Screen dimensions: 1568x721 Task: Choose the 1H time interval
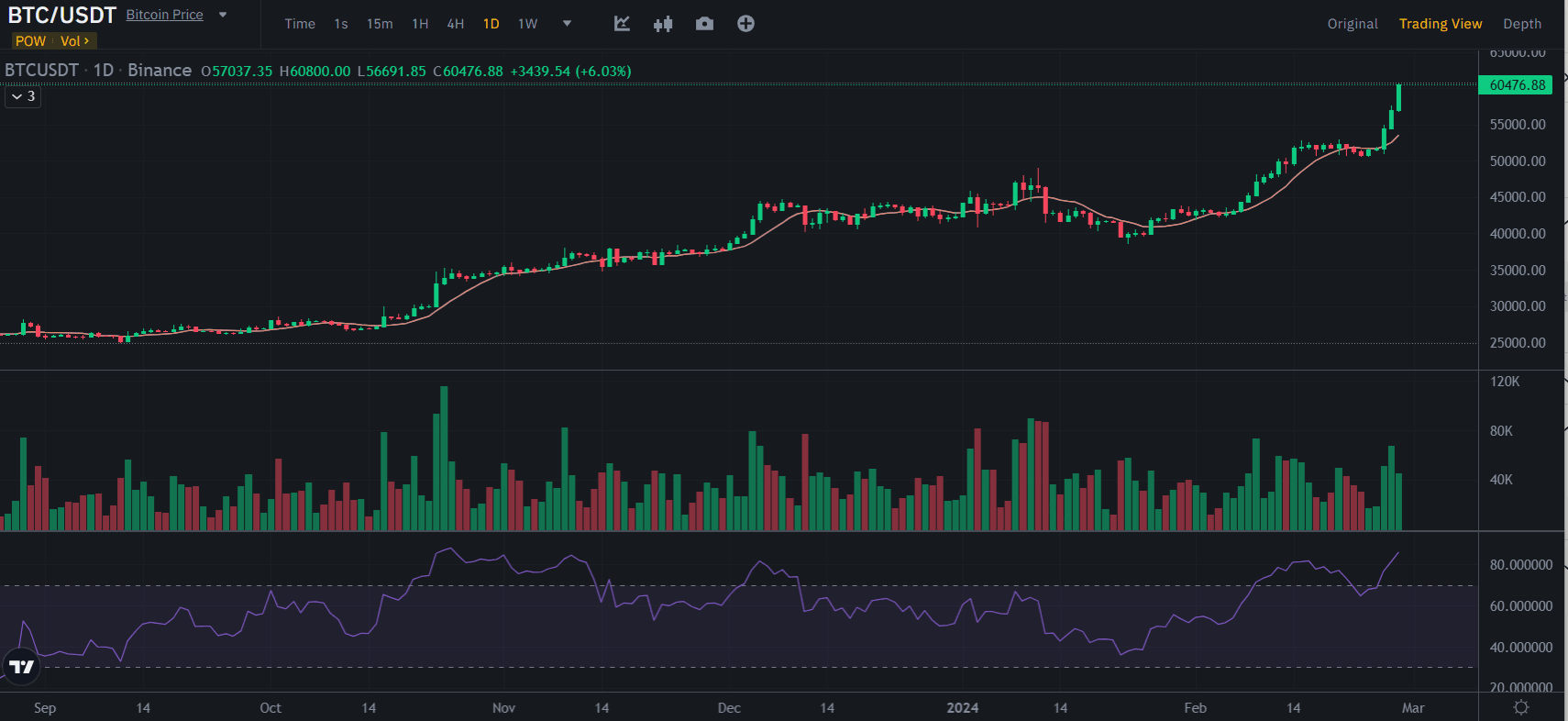pos(420,24)
